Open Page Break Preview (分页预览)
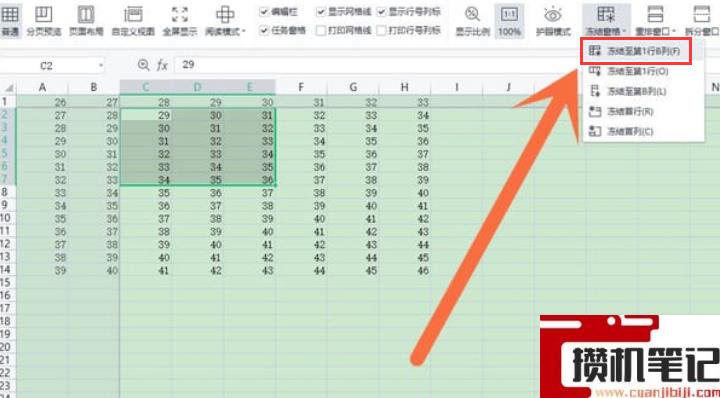 [44, 20]
